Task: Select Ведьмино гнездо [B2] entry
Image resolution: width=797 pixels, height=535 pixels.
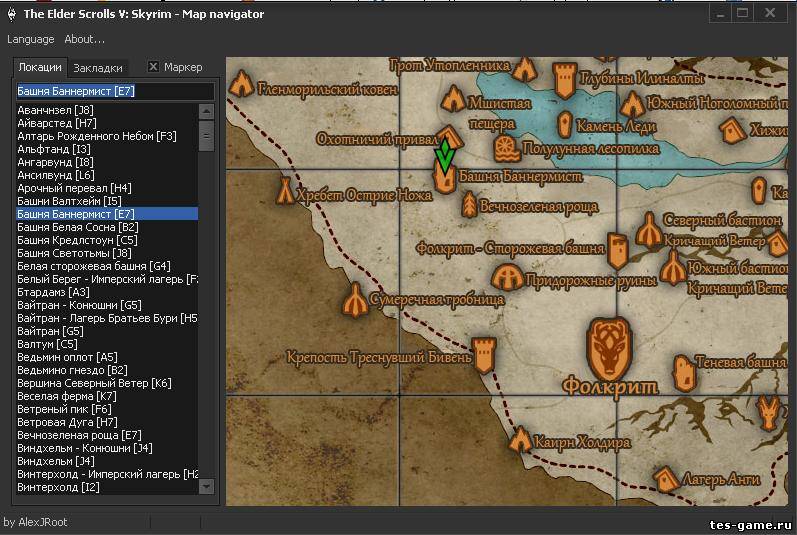Action: tap(107, 370)
